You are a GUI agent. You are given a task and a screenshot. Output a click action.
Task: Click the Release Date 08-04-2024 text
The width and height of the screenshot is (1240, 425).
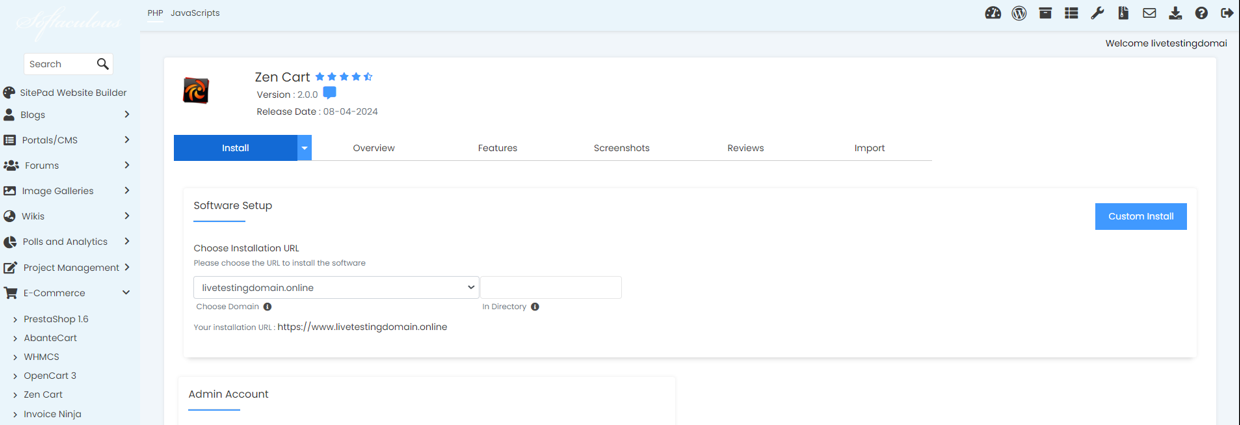tap(317, 112)
